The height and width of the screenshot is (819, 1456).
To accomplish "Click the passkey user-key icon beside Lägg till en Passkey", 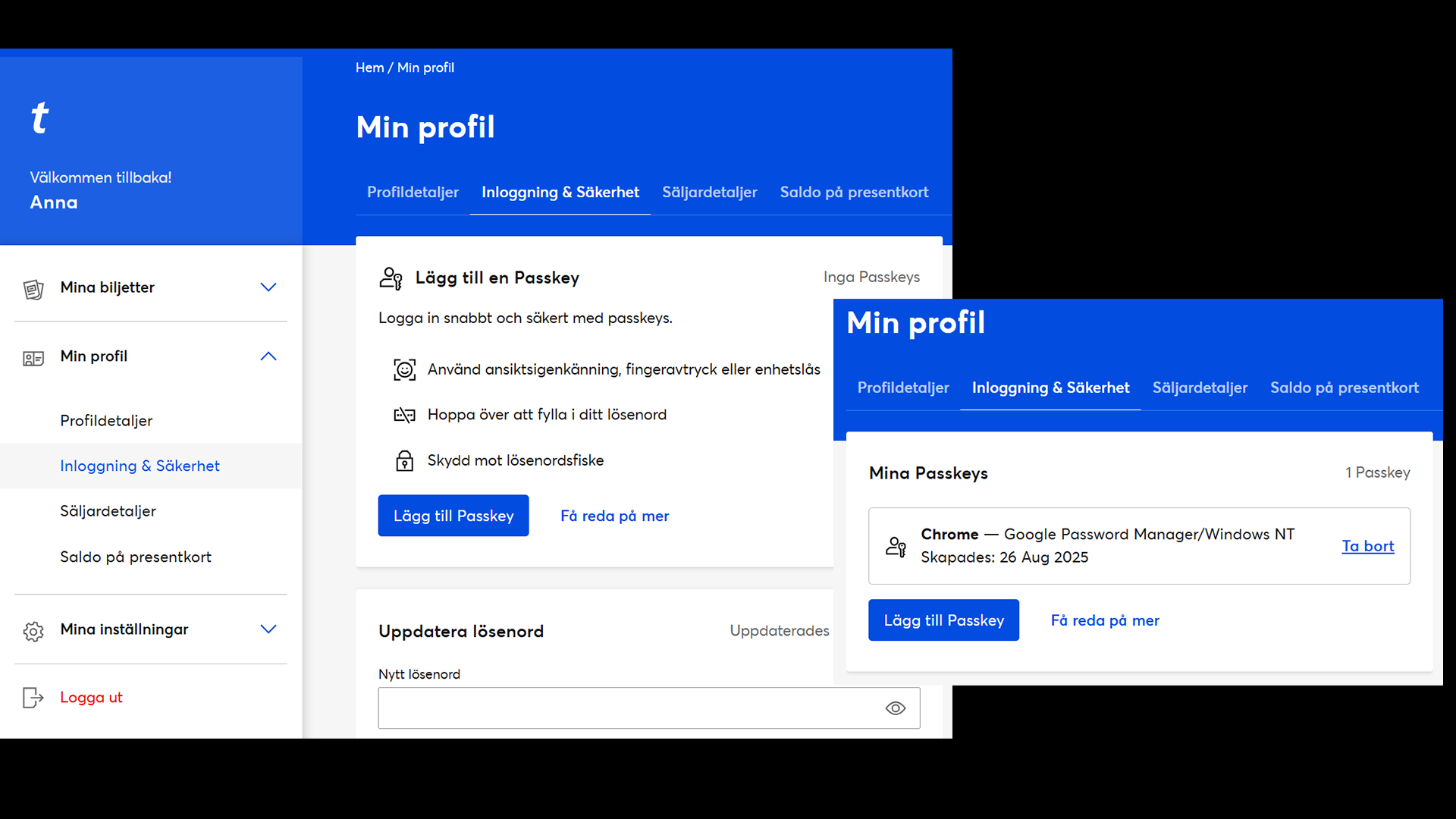I will click(x=391, y=278).
